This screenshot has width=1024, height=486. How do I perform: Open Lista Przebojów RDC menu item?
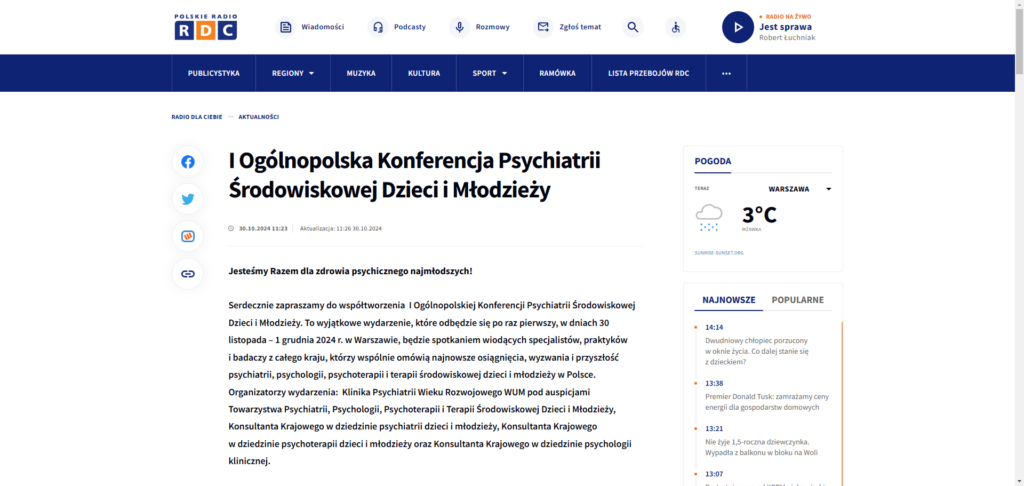641,73
